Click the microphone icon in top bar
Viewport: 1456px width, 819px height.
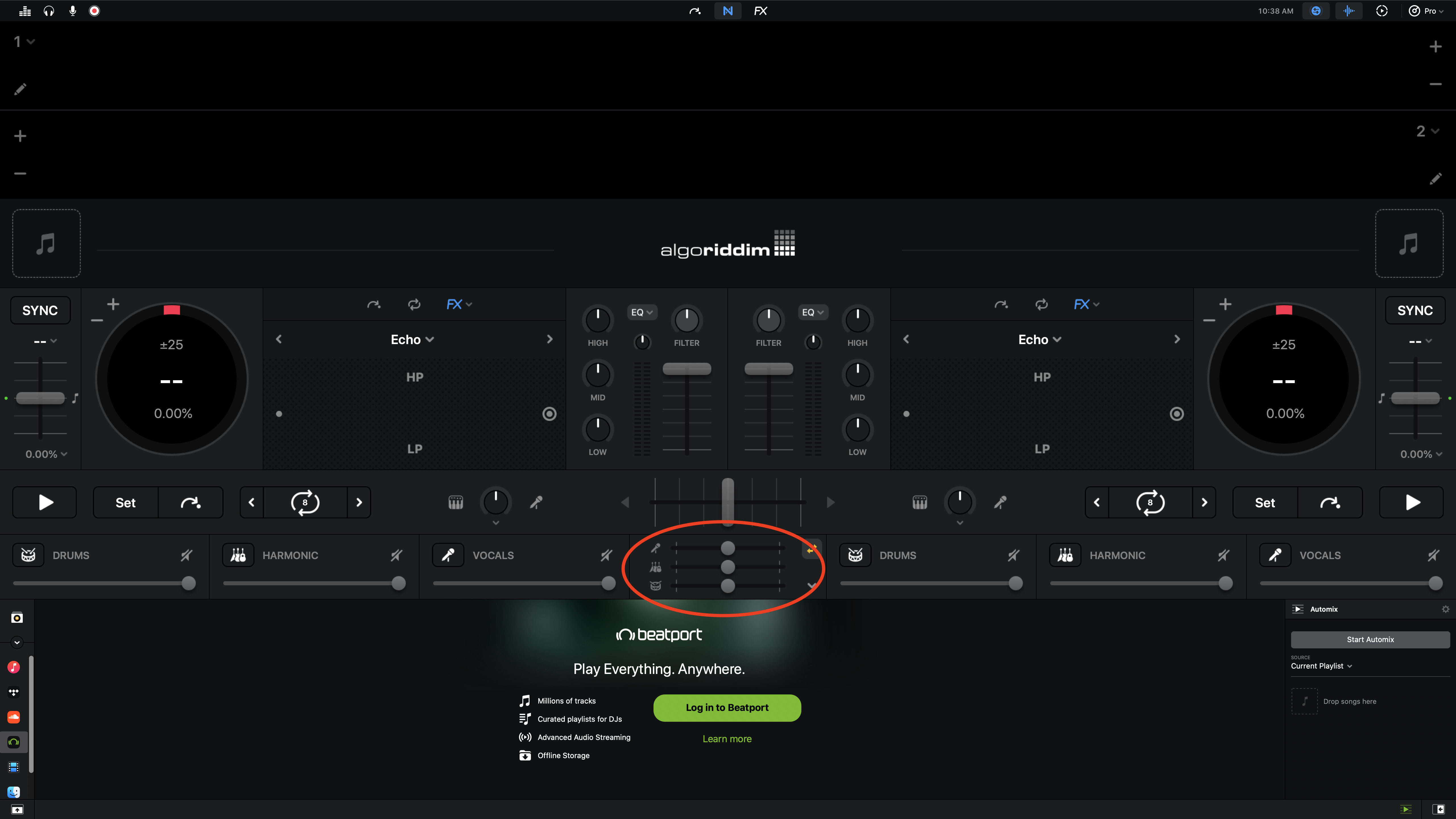72,11
